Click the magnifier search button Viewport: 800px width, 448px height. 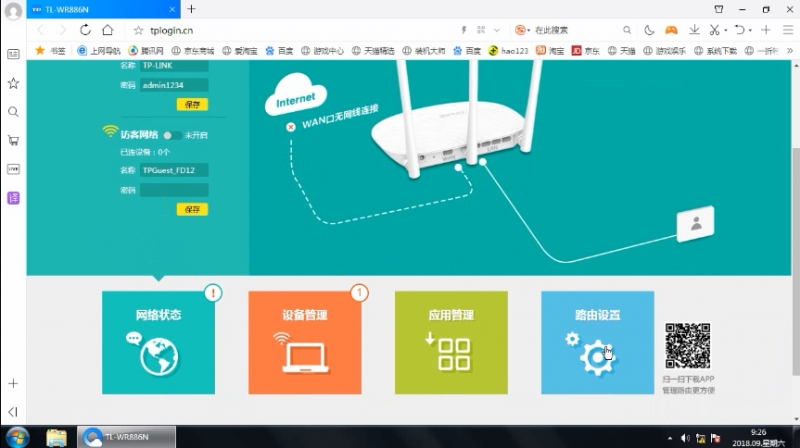pos(627,30)
